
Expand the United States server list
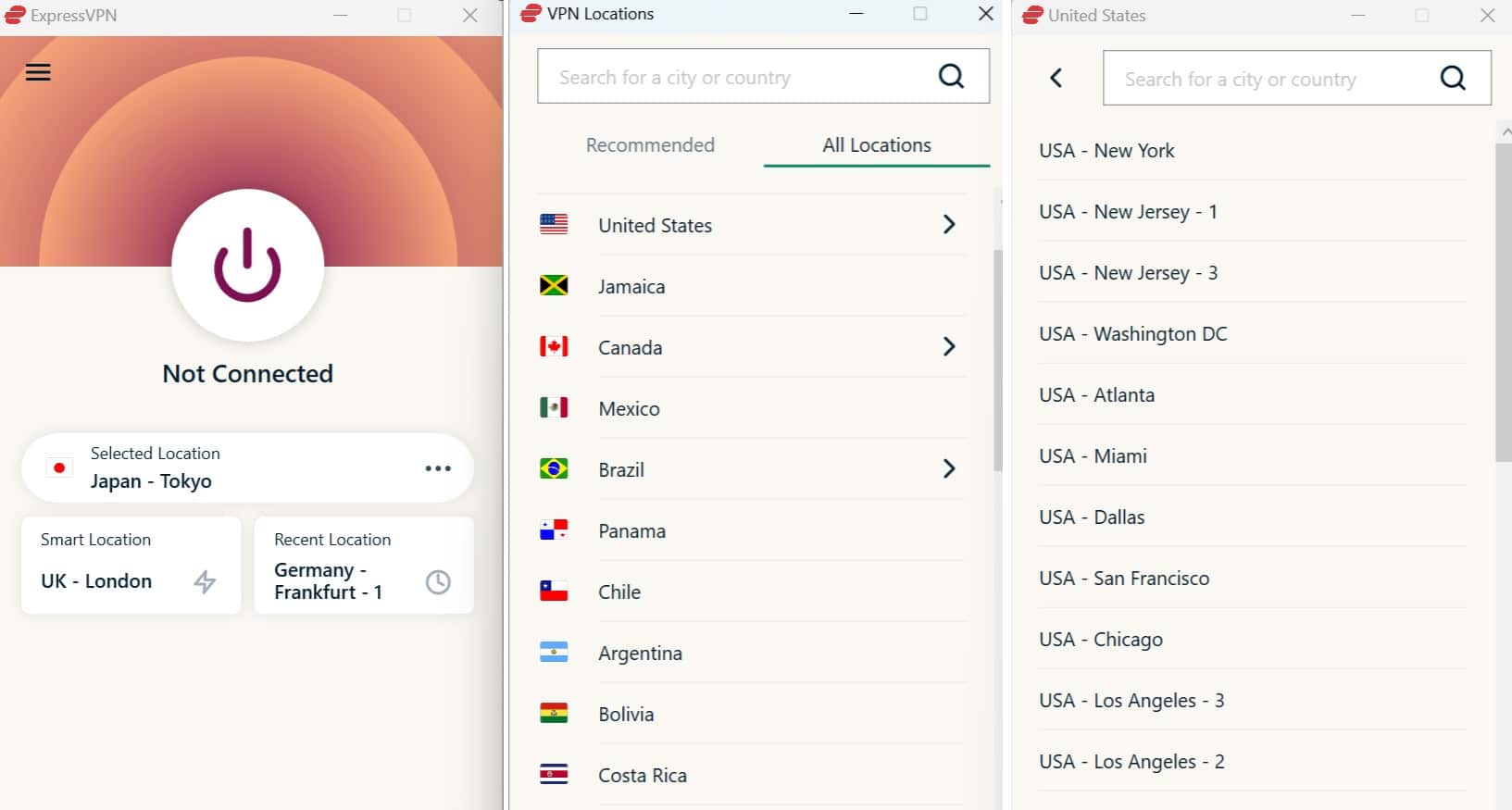[x=948, y=224]
